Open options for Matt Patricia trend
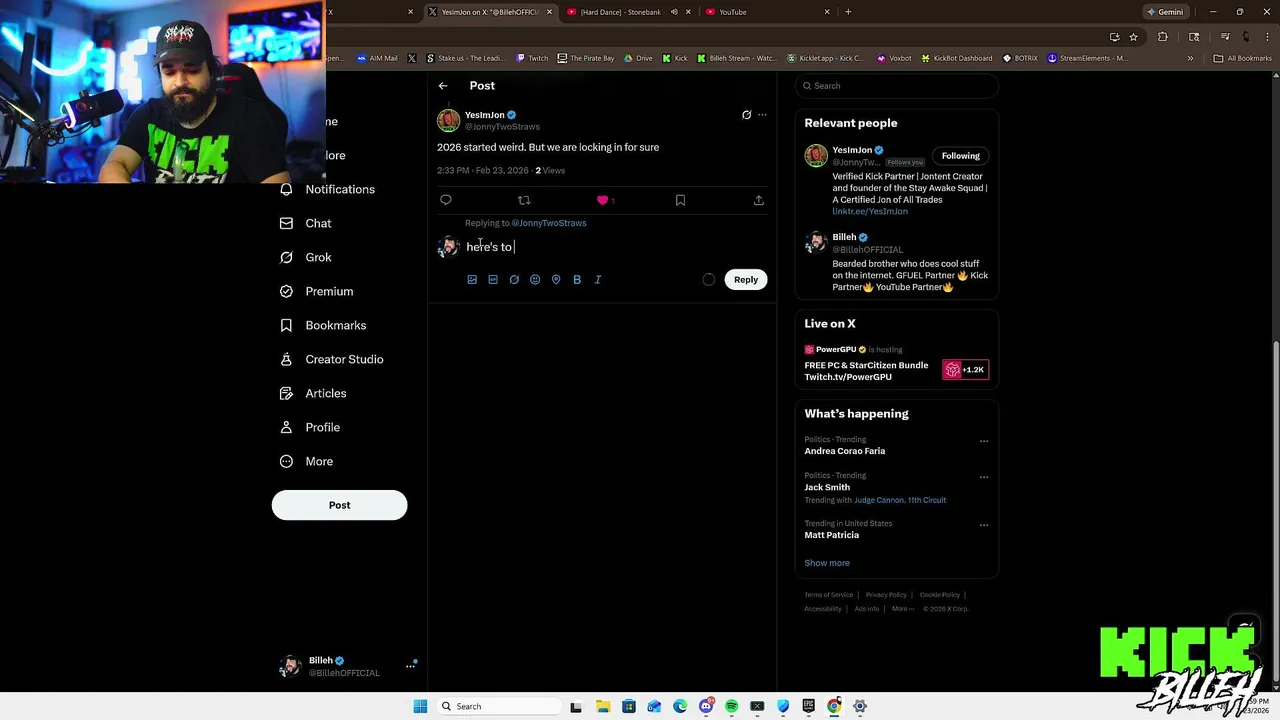The width and height of the screenshot is (1280, 720). pyautogui.click(x=984, y=525)
